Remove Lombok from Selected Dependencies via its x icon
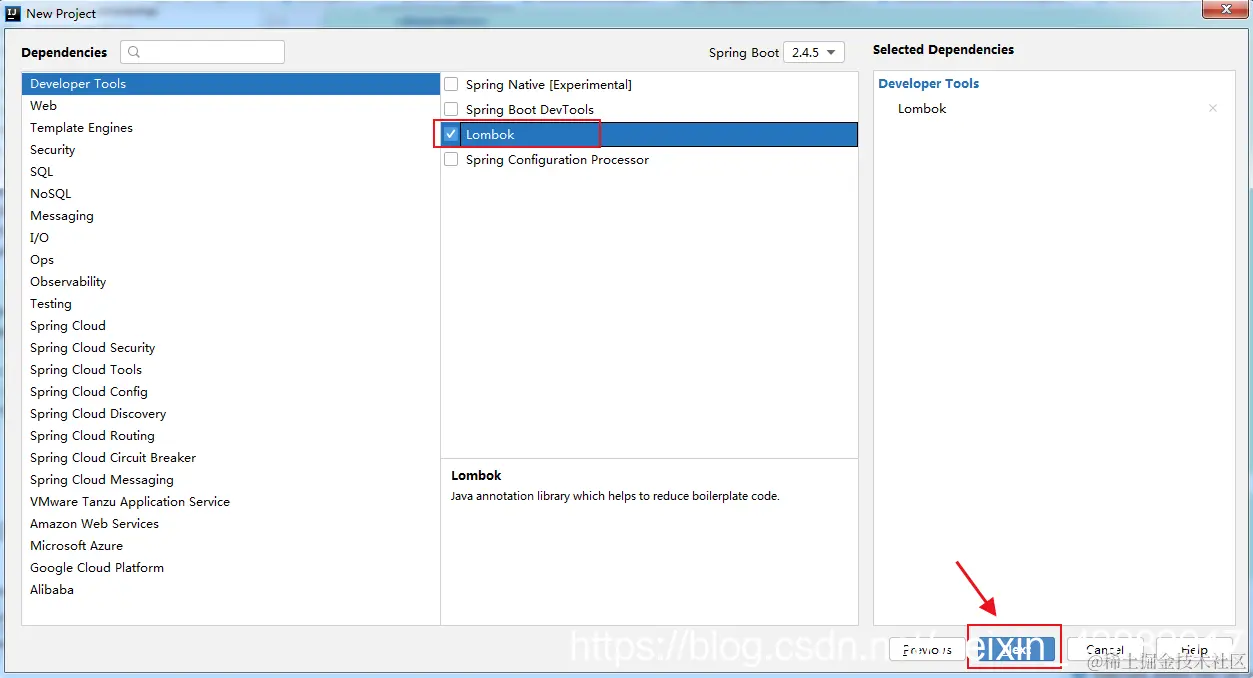The image size is (1253, 678). [1213, 108]
